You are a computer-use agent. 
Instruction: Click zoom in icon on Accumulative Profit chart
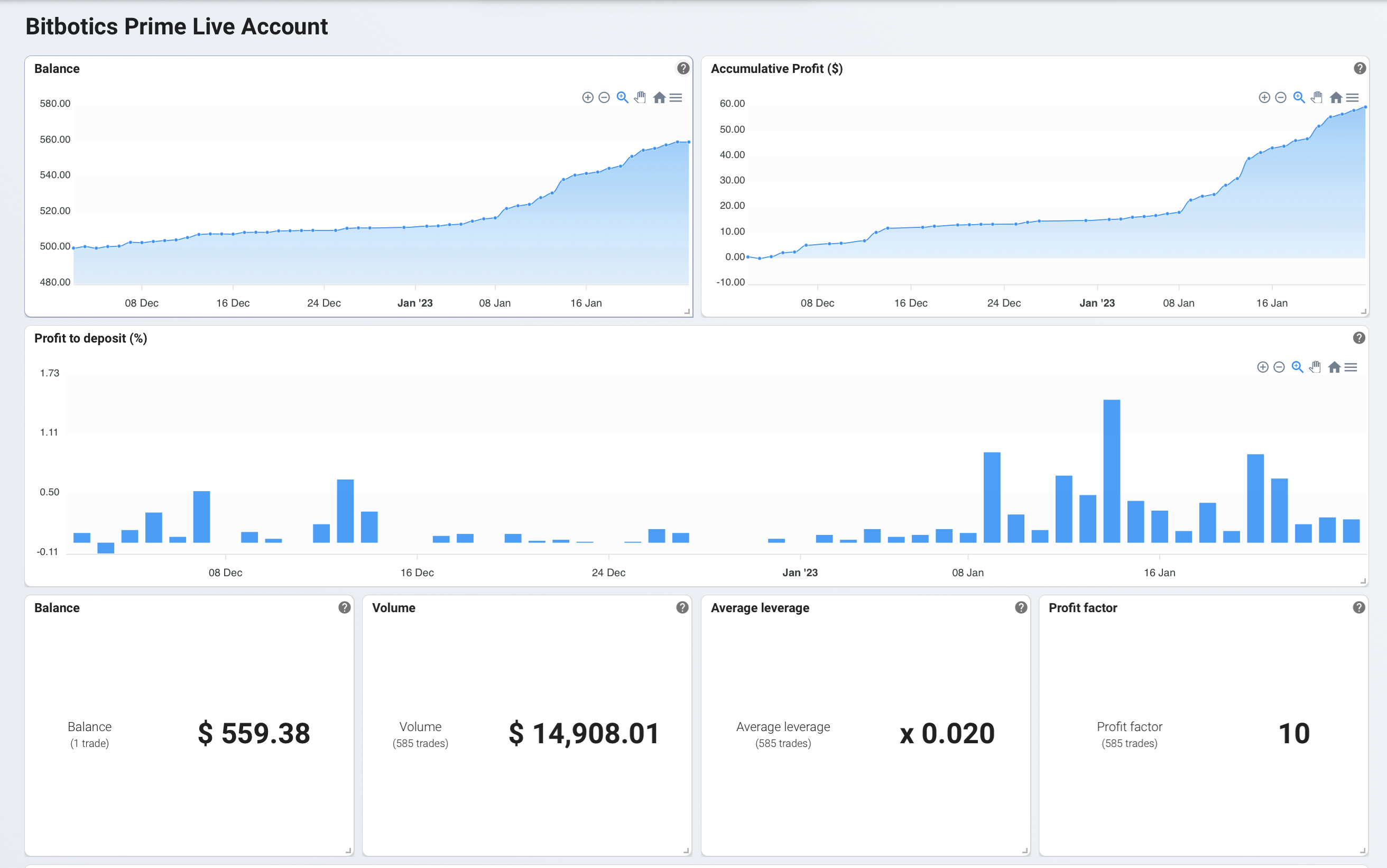(1264, 98)
